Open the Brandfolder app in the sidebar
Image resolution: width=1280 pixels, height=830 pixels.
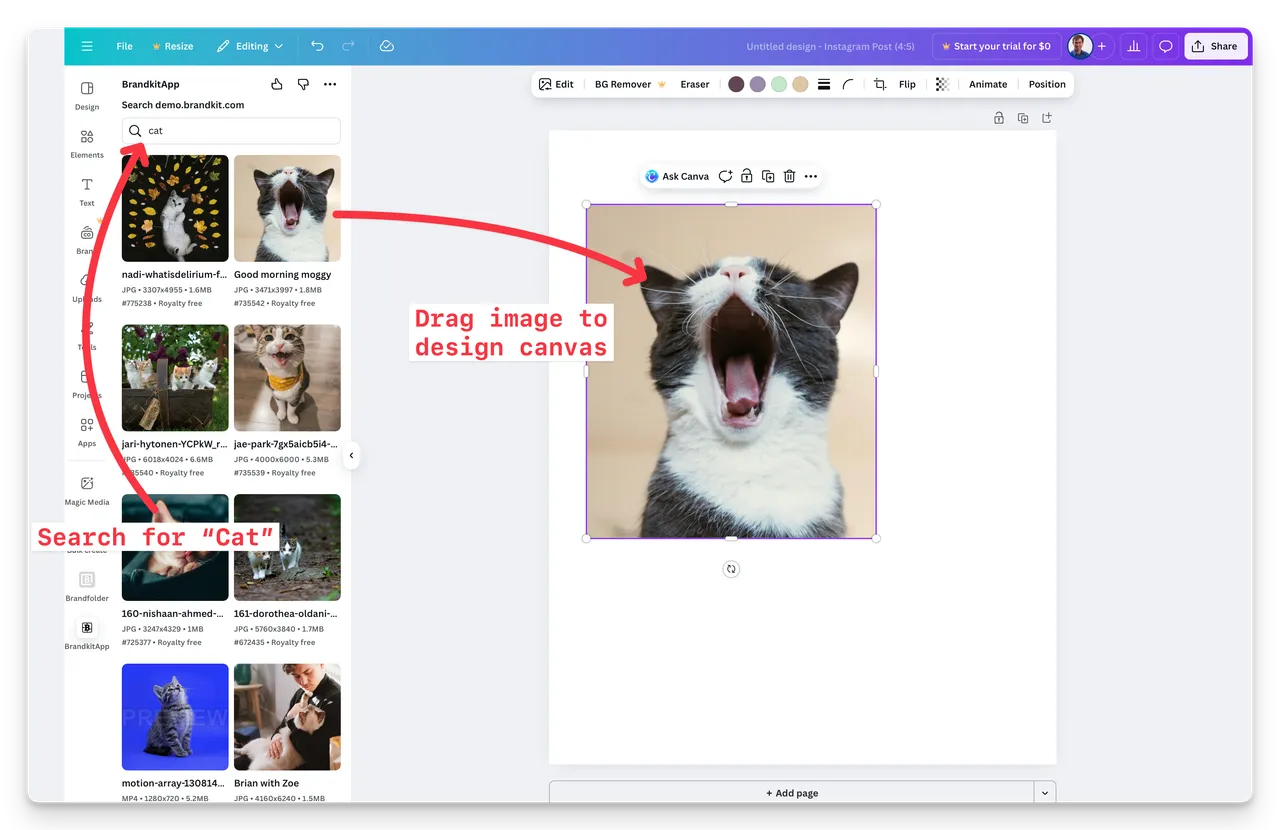click(x=87, y=583)
